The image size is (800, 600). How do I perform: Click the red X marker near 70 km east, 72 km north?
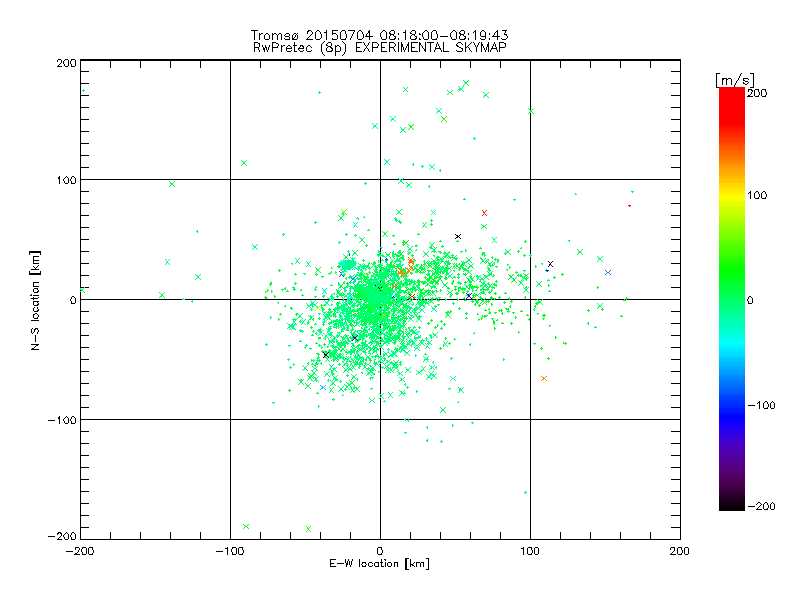pyautogui.click(x=484, y=213)
